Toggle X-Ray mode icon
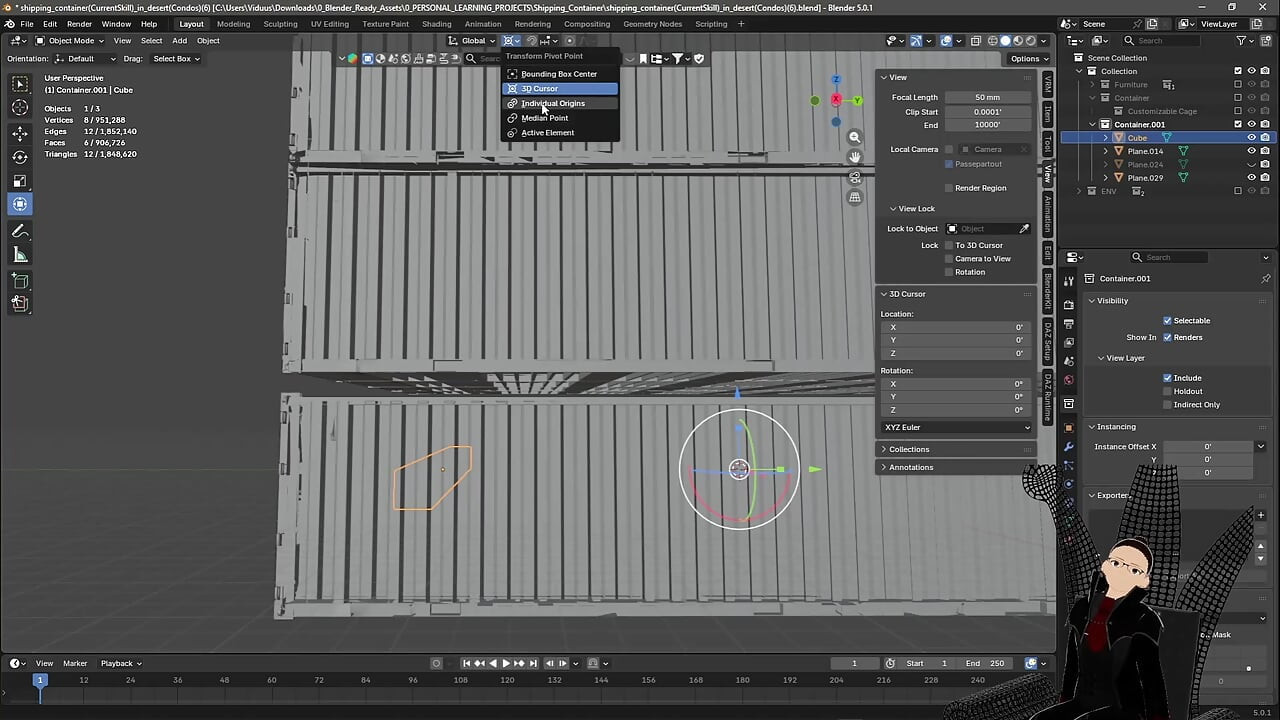This screenshot has height=720, width=1280. (x=975, y=41)
